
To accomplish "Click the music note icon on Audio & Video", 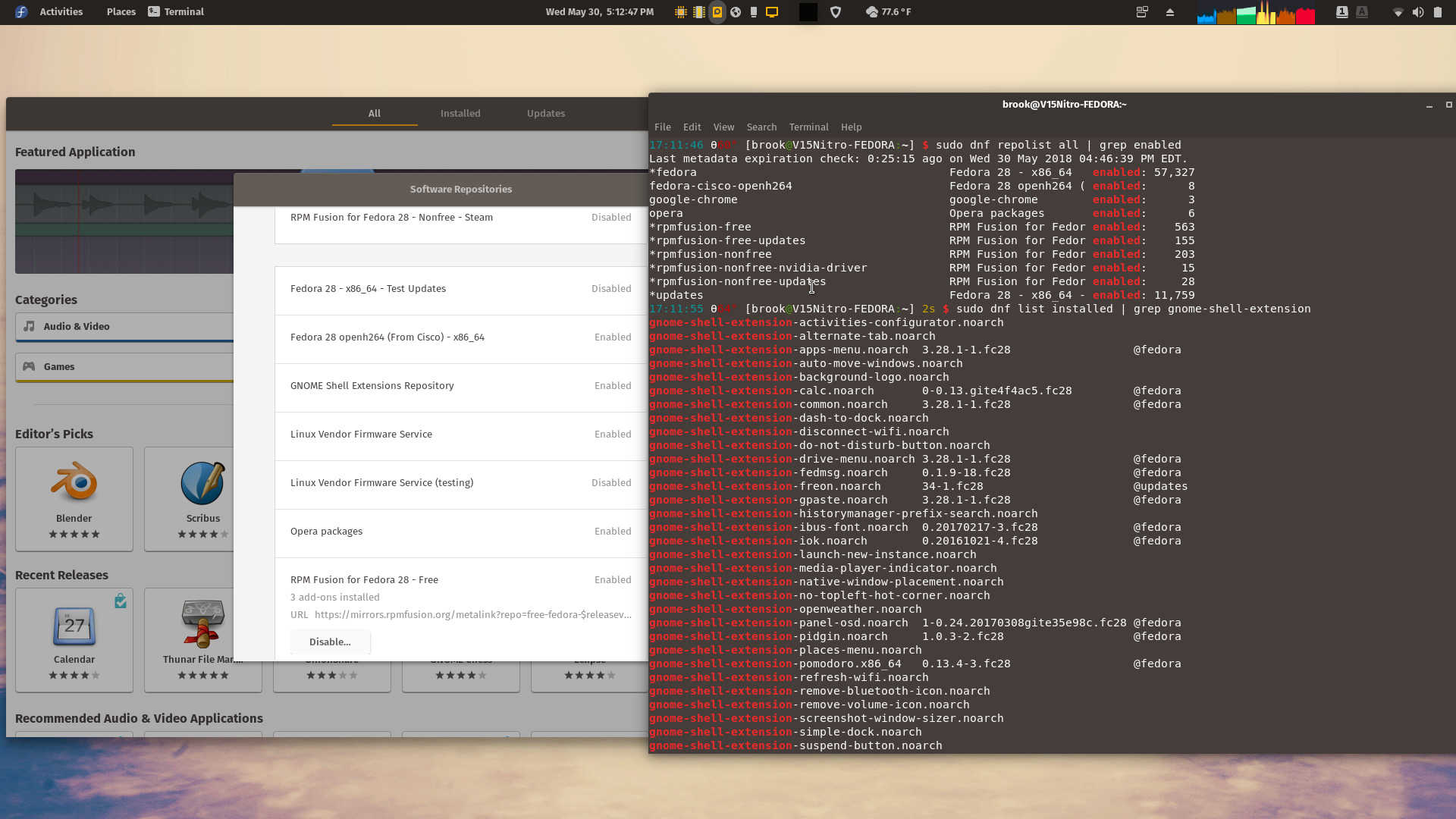I will click(29, 326).
